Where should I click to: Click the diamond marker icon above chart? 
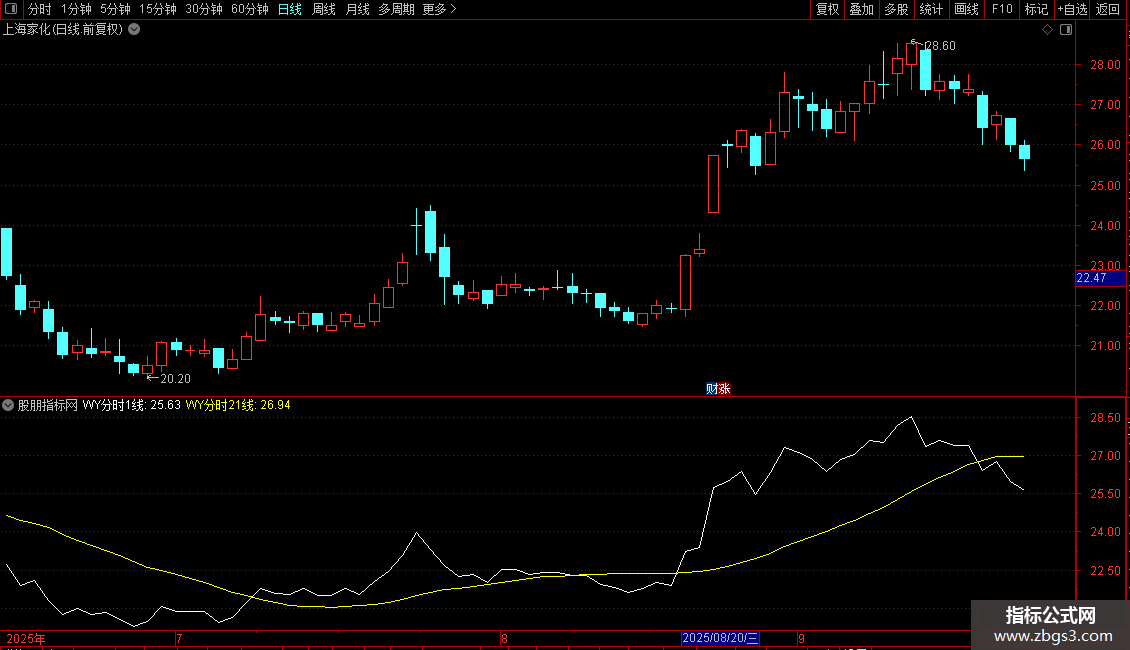click(1047, 30)
